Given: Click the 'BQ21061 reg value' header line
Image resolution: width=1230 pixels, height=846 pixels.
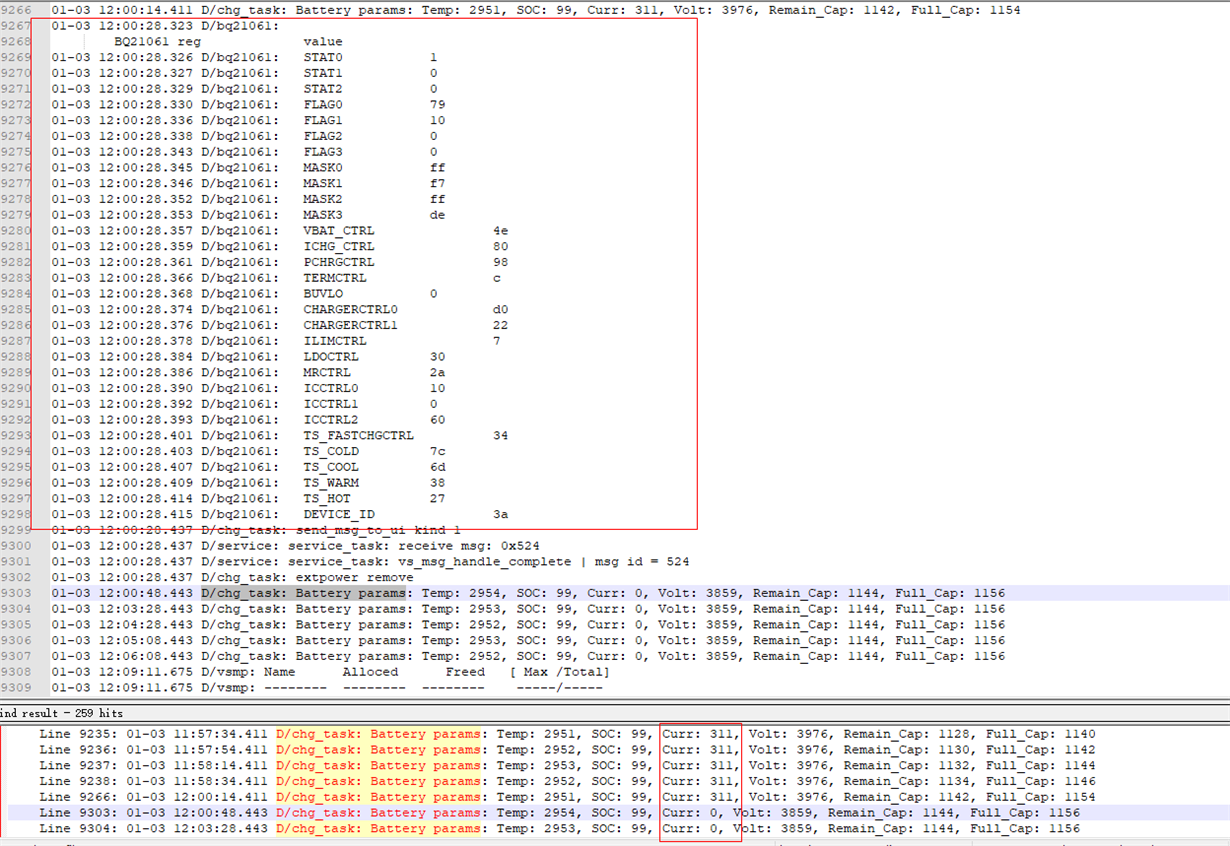Looking at the screenshot, I should [229, 42].
